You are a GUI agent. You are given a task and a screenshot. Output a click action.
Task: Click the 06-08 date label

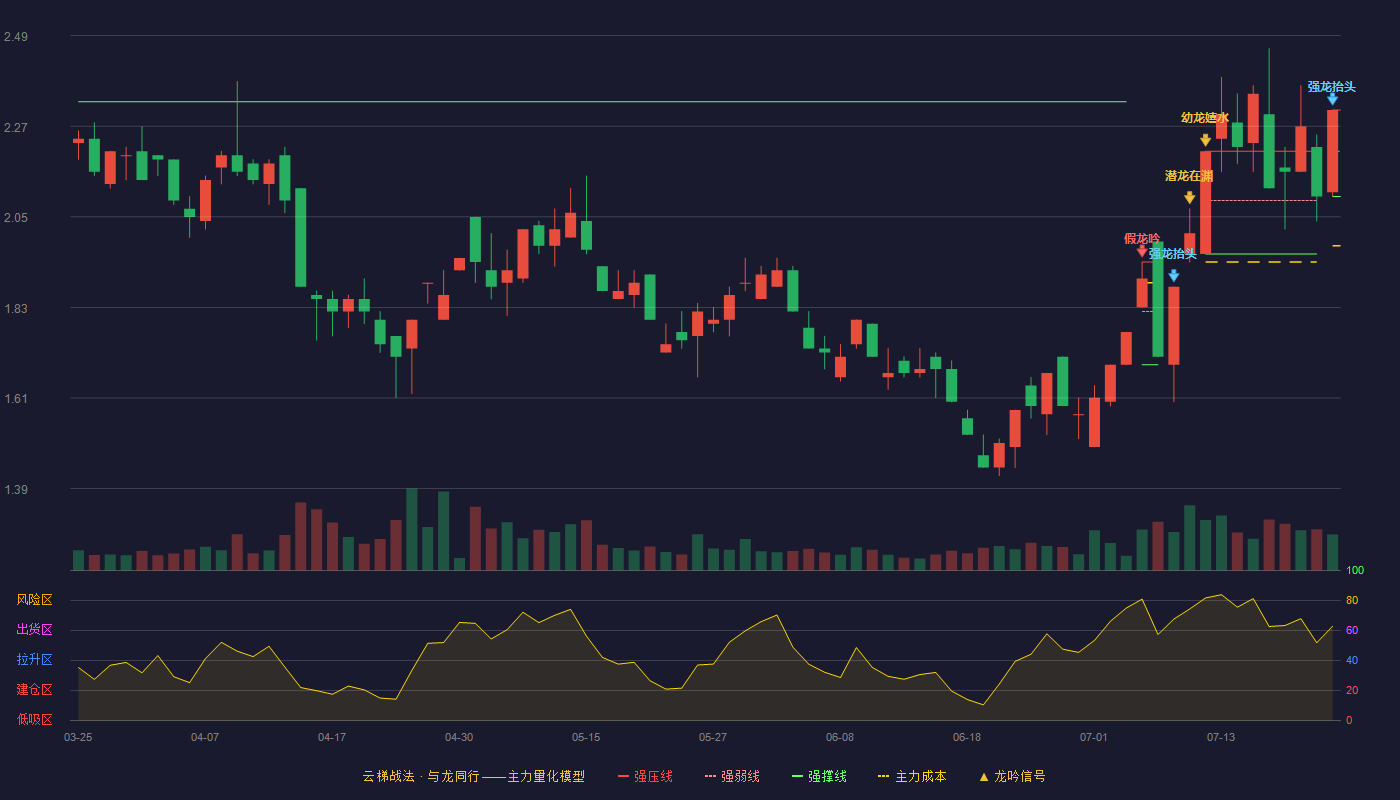point(840,737)
